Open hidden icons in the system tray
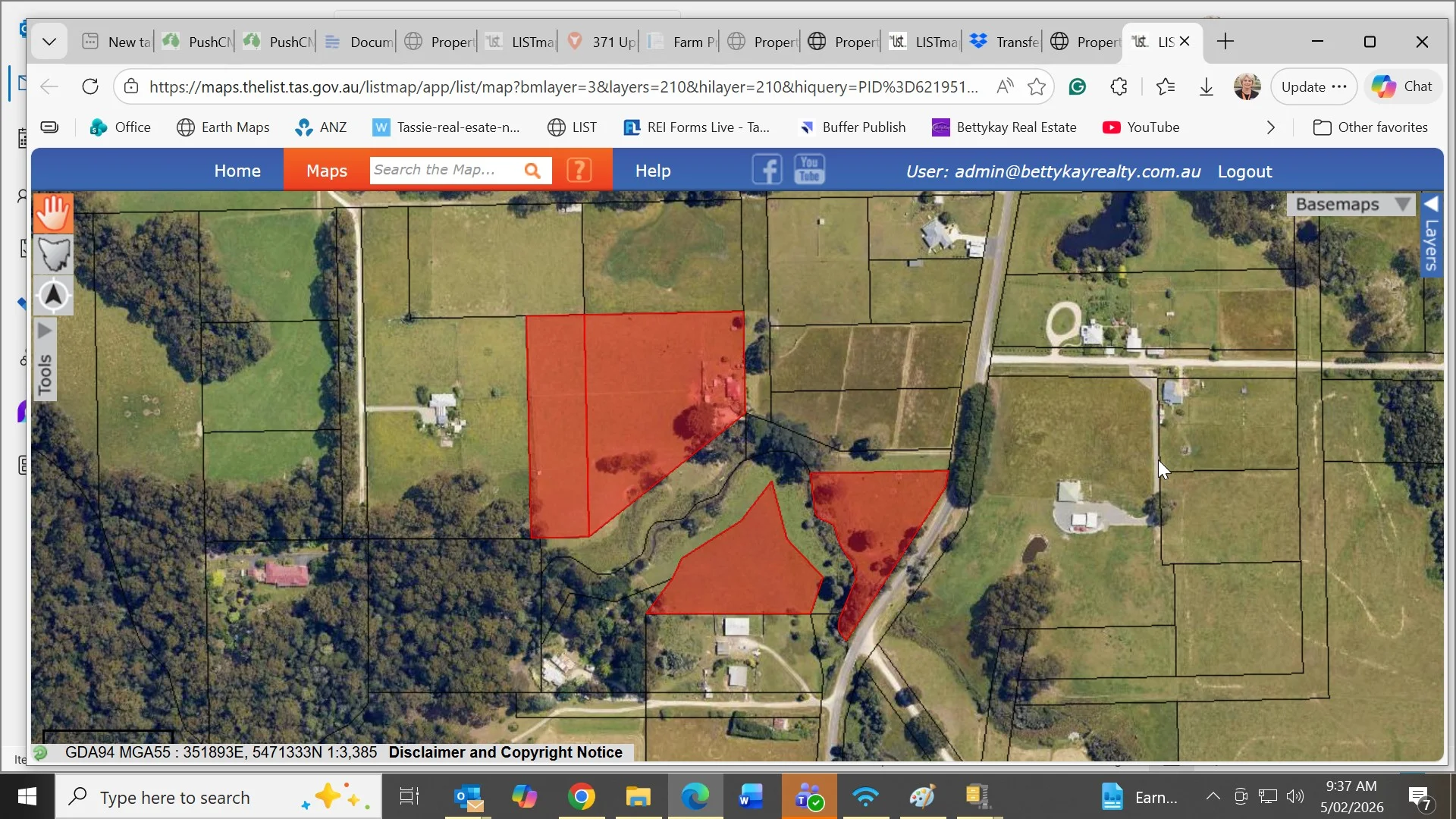 [x=1213, y=796]
